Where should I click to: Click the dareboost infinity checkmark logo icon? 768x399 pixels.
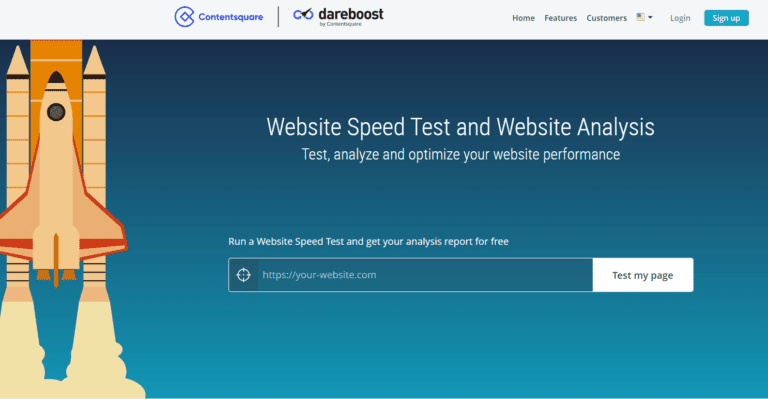pyautogui.click(x=303, y=14)
